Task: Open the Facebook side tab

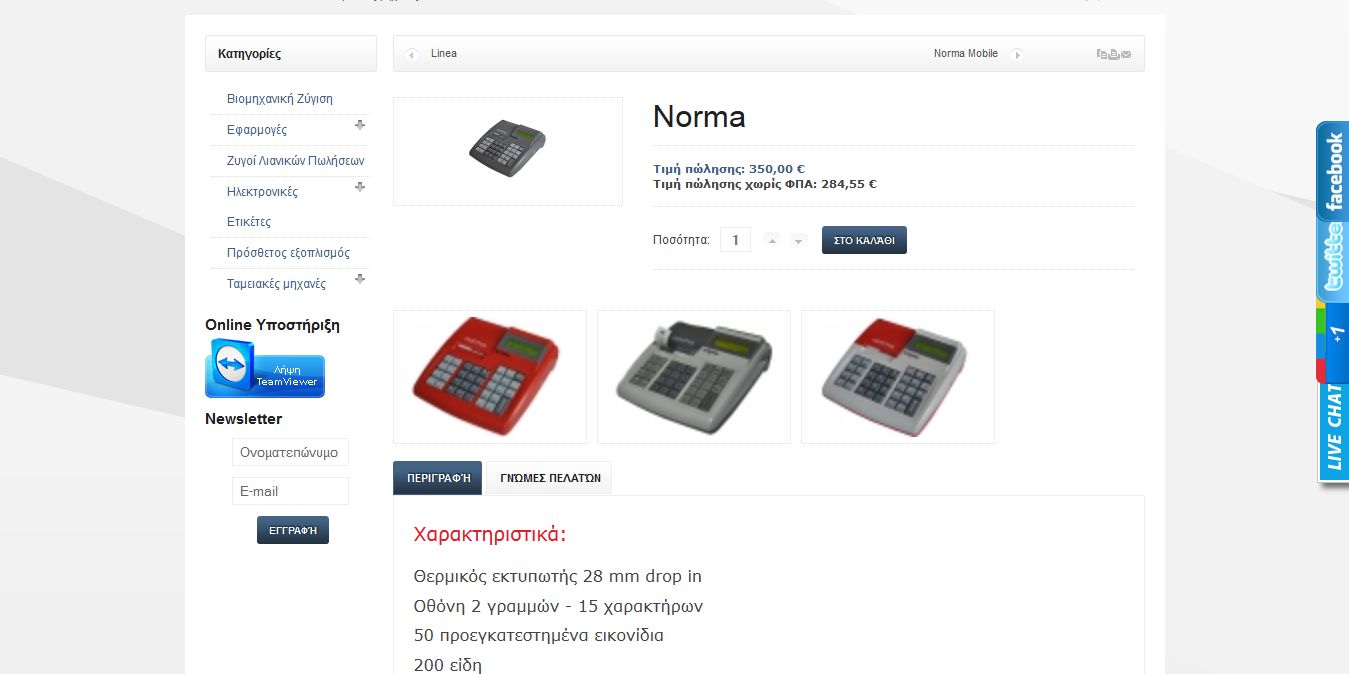Action: tap(1332, 170)
